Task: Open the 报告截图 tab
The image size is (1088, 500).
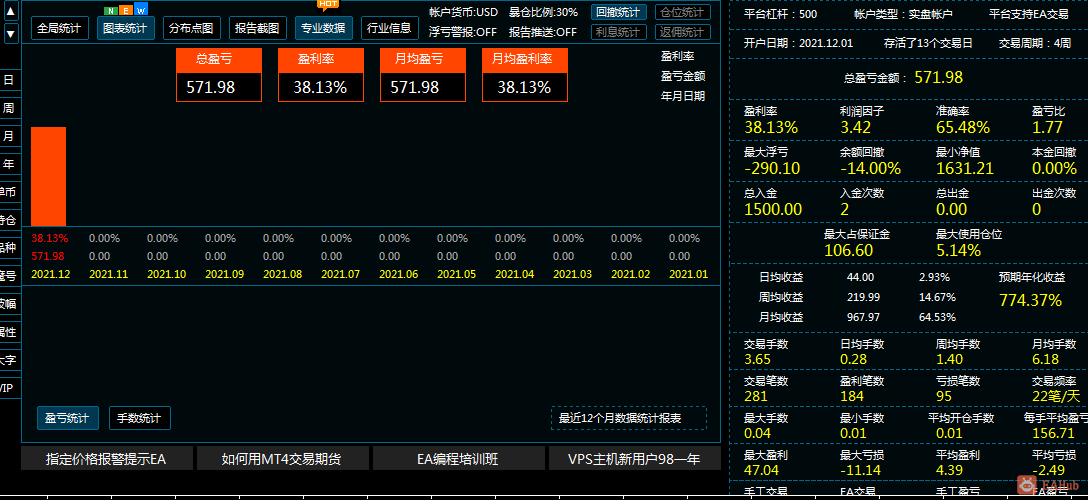Action: (257, 28)
